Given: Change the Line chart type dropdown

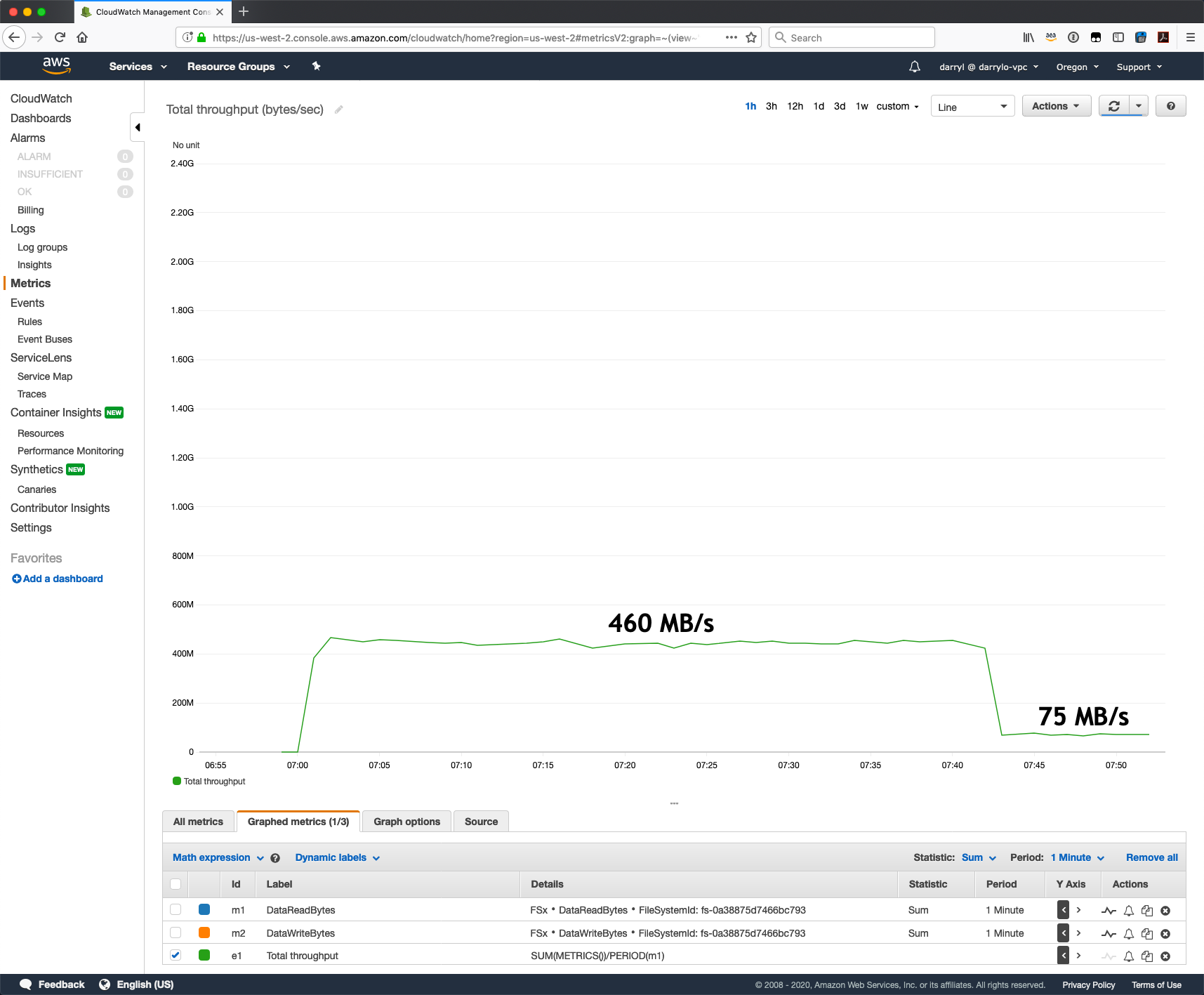Looking at the screenshot, I should coord(972,106).
